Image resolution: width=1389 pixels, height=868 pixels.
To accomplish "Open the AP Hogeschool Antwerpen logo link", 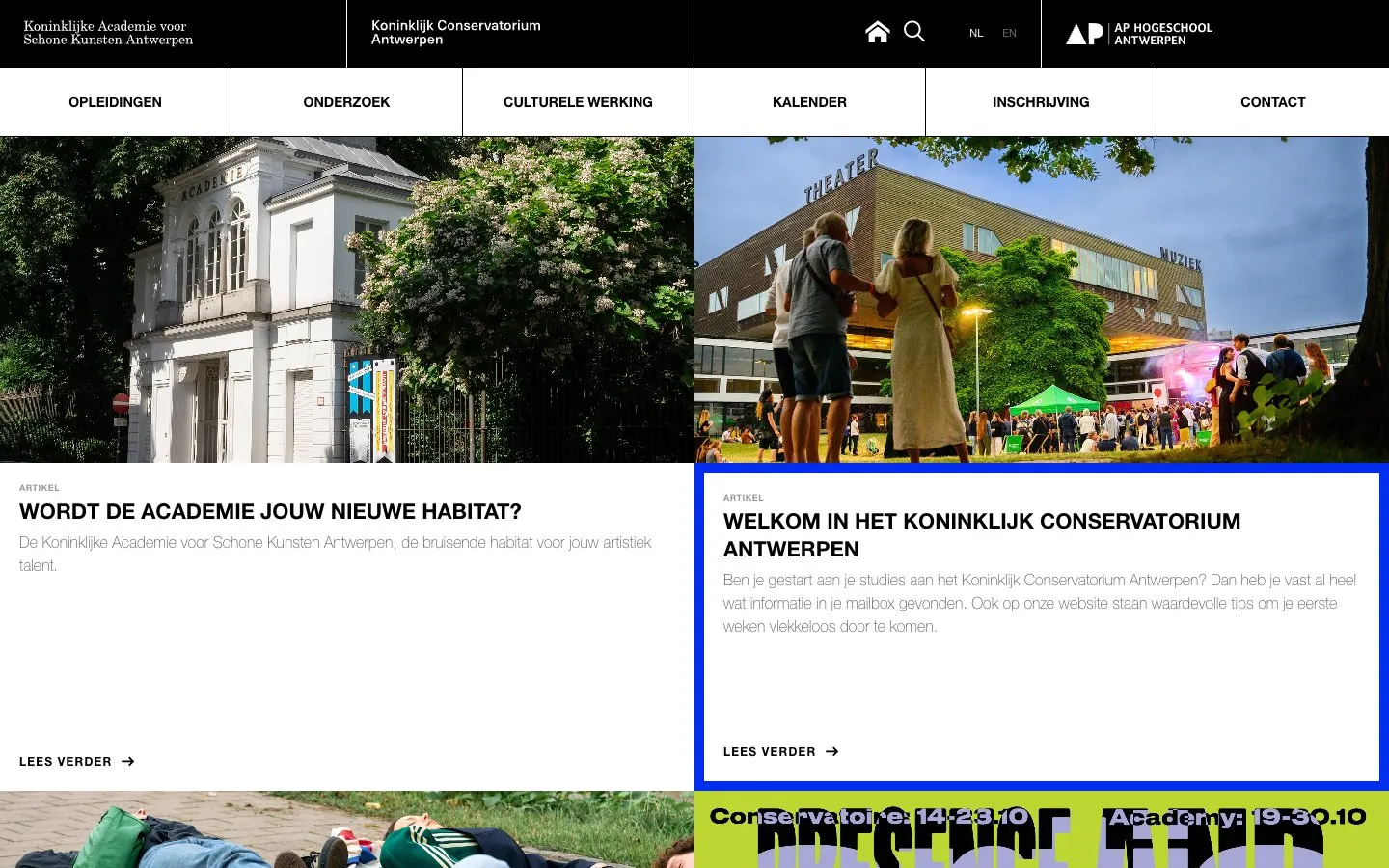I will (x=1139, y=34).
